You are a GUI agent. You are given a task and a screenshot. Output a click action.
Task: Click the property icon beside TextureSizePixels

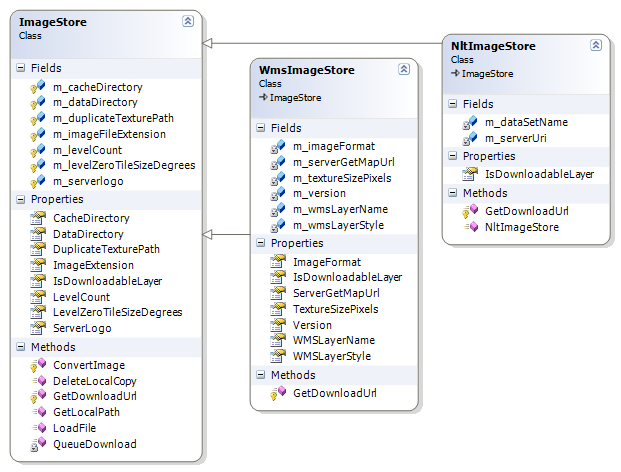[x=278, y=309]
